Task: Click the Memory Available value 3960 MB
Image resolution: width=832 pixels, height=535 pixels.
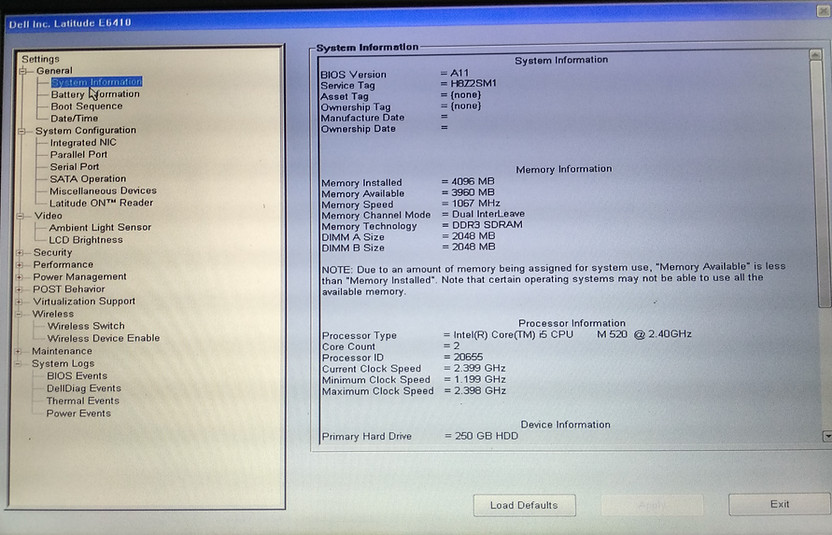Action: [x=473, y=192]
